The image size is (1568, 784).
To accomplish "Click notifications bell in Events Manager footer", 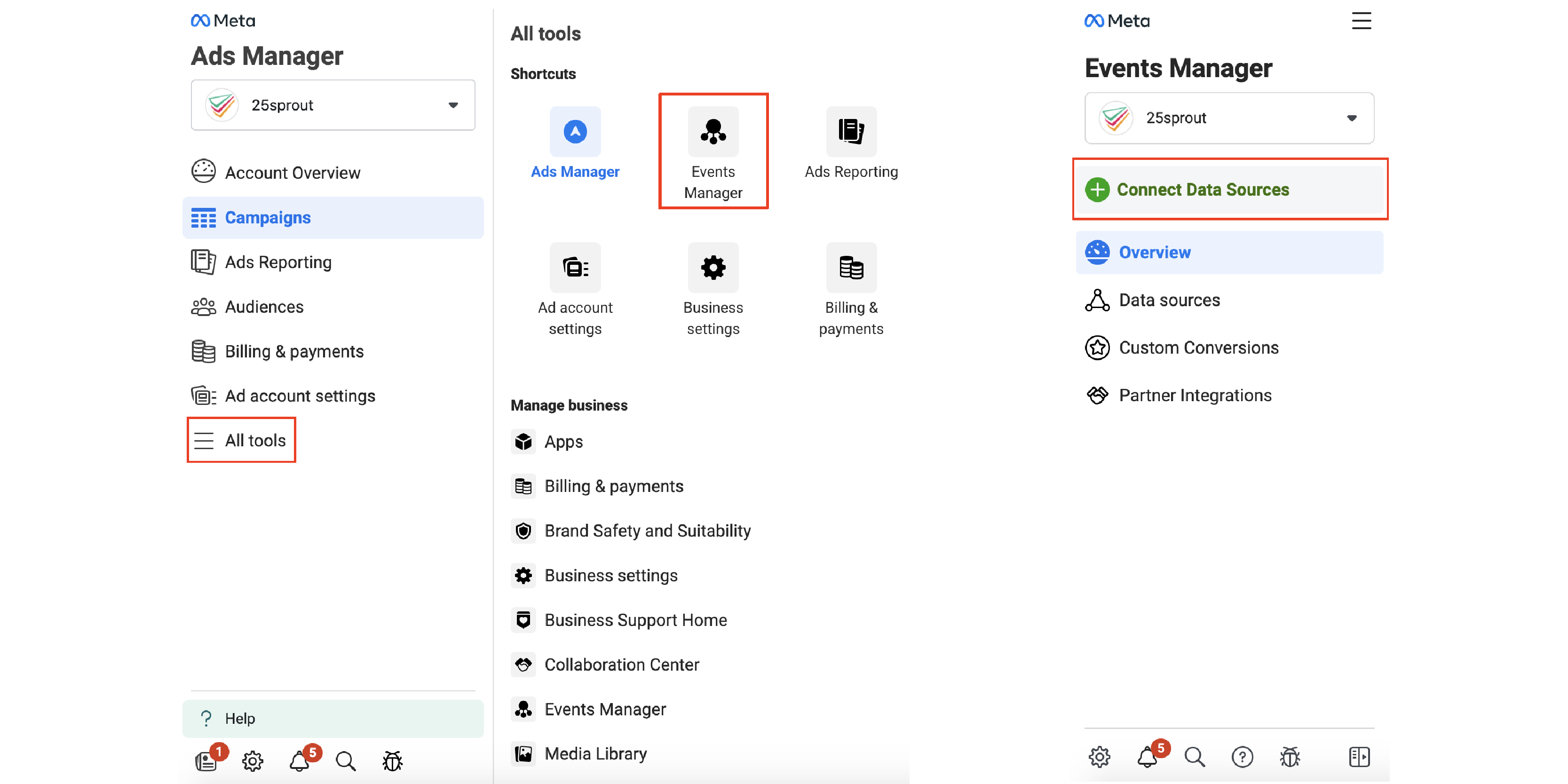I will (x=1148, y=757).
